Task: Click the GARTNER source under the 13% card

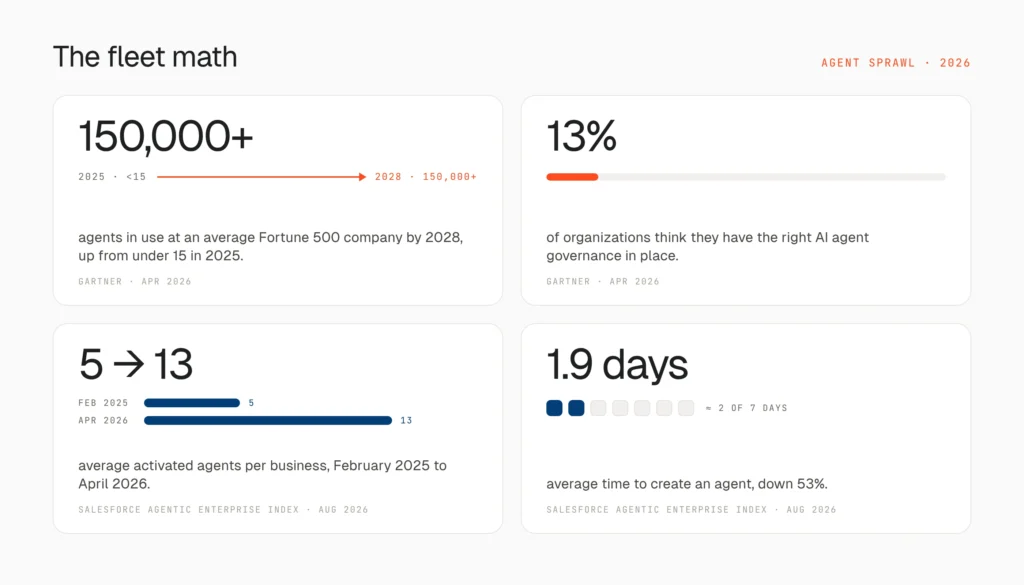Action: point(603,281)
